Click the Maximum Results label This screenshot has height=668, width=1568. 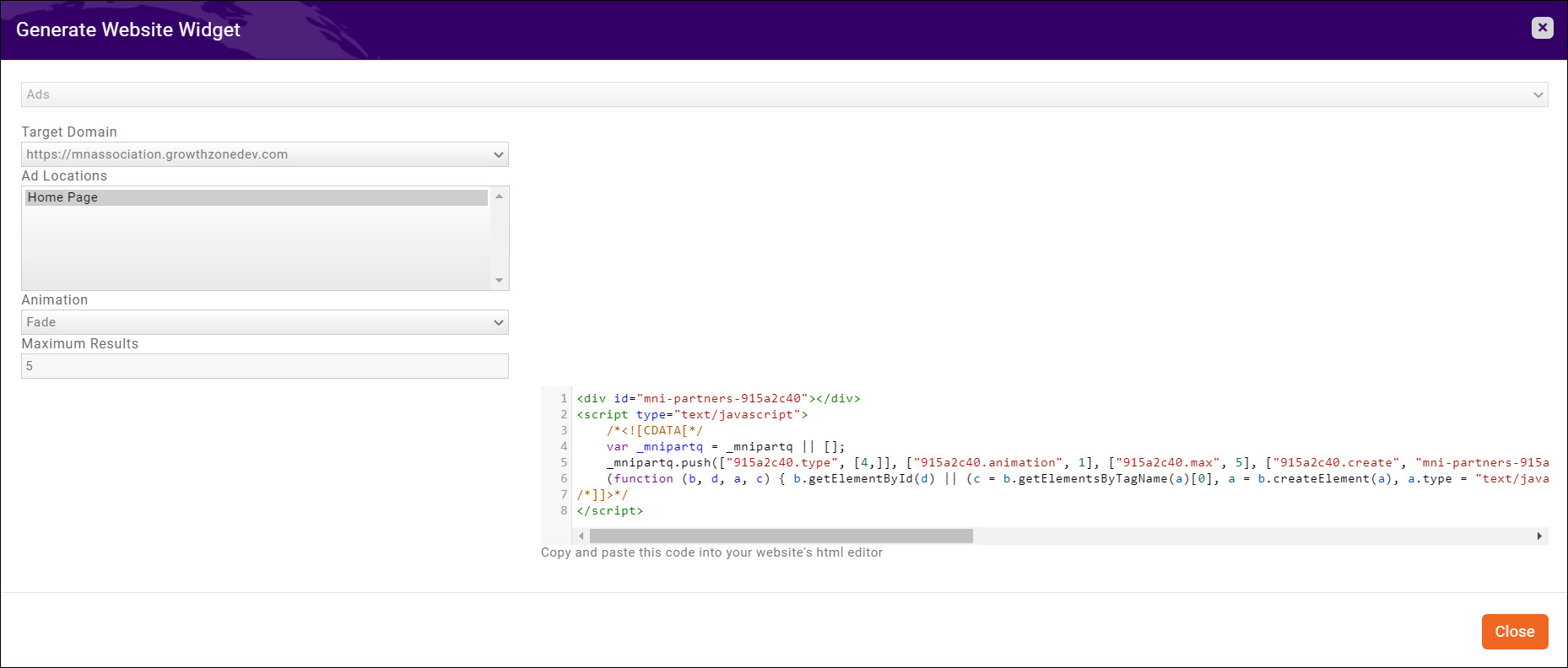(80, 343)
